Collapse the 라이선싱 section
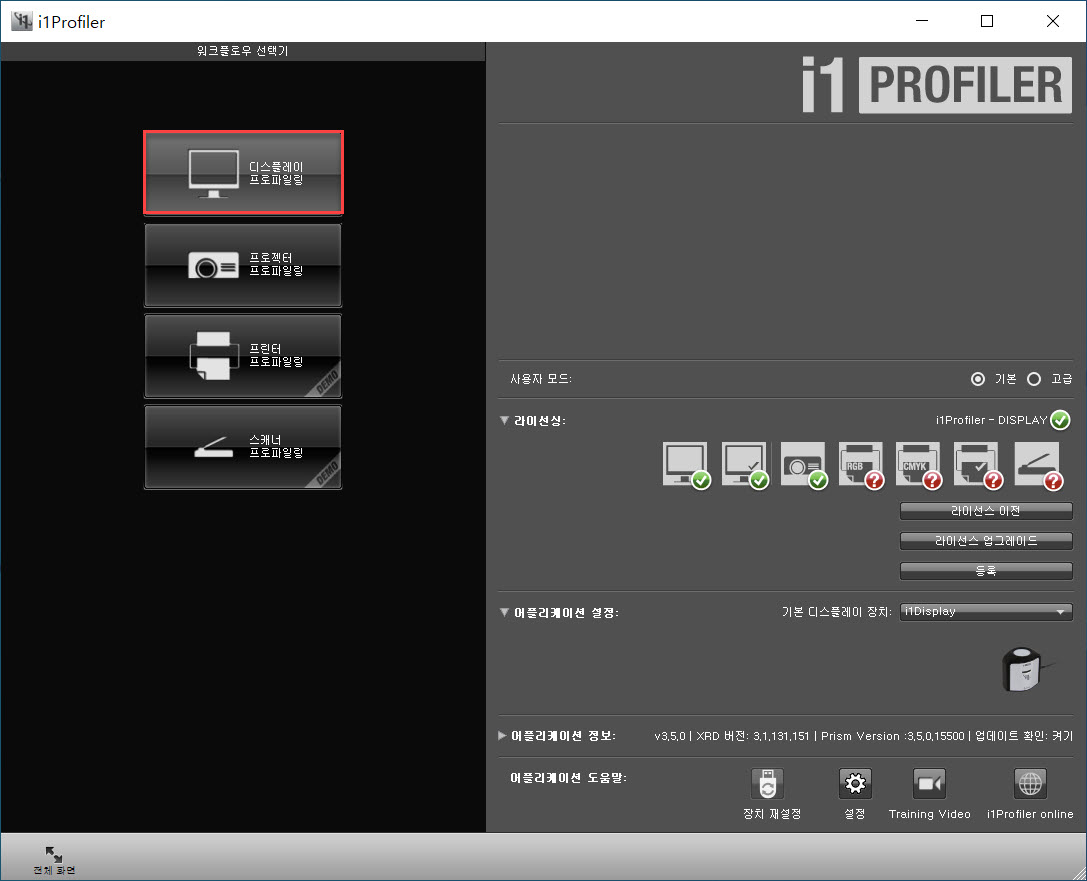 point(504,420)
